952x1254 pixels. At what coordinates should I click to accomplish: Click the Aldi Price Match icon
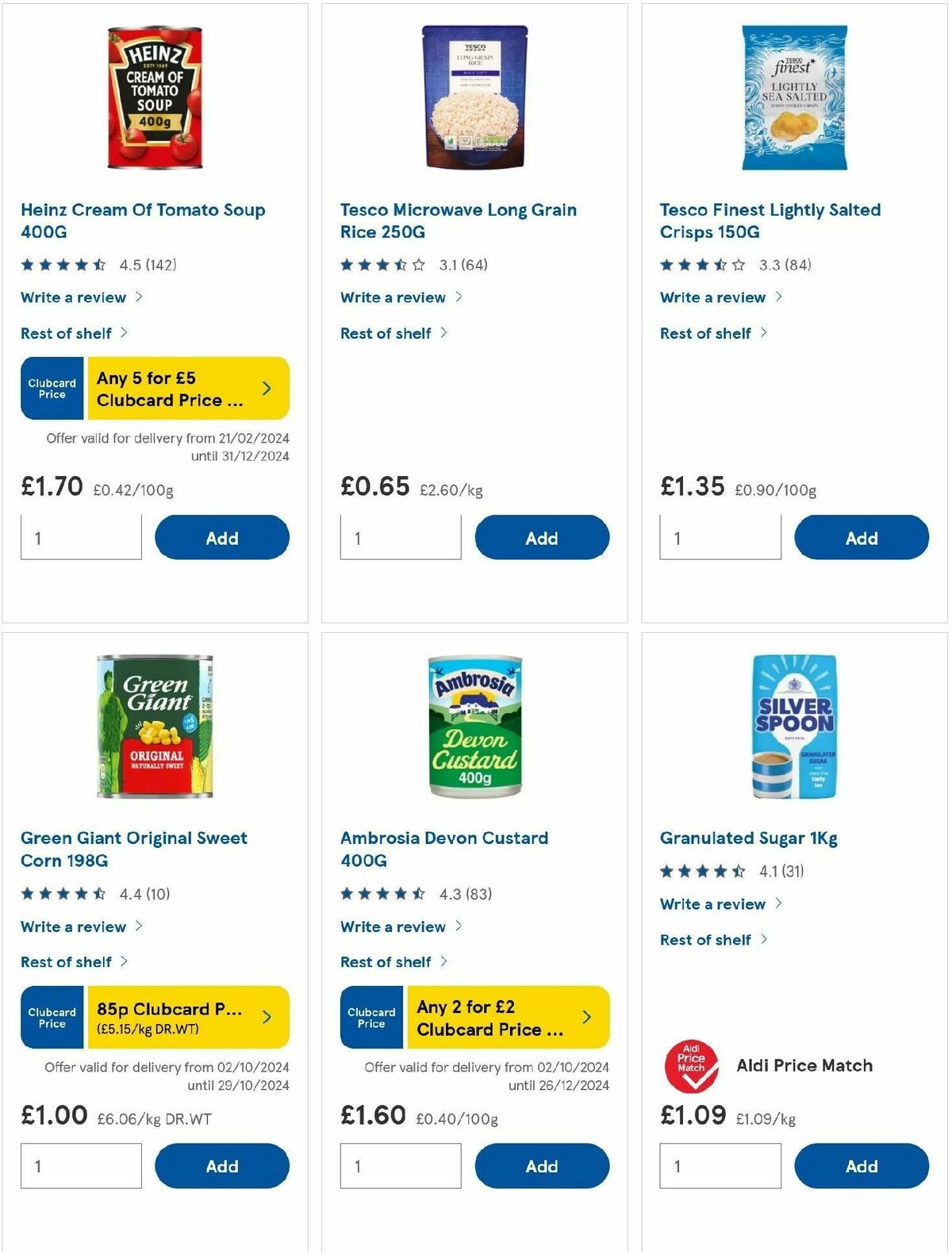pyautogui.click(x=693, y=1065)
